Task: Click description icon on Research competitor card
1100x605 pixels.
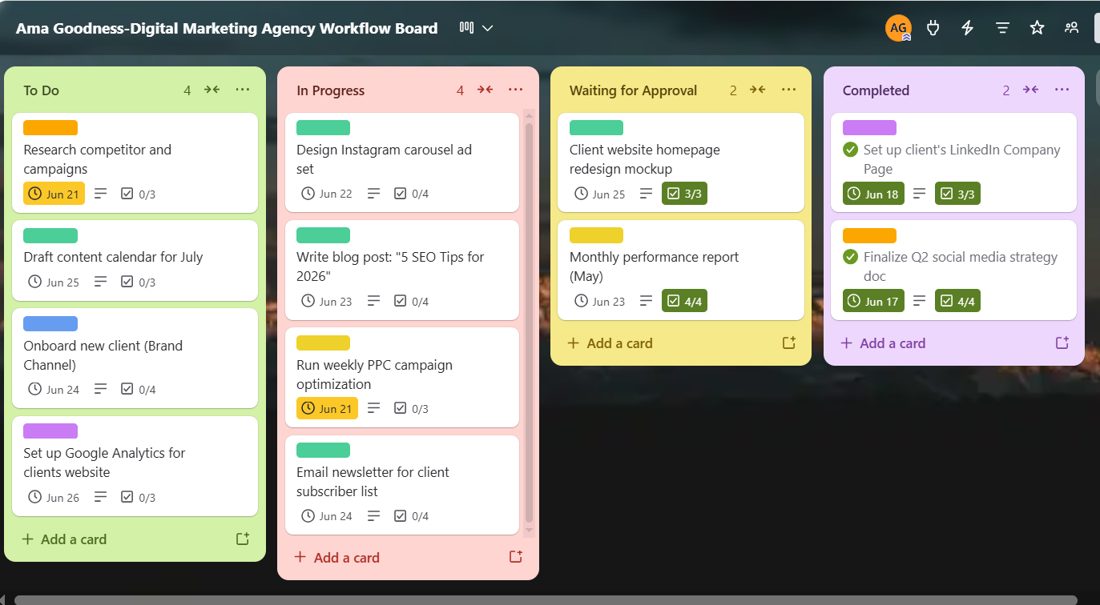Action: coord(101,193)
